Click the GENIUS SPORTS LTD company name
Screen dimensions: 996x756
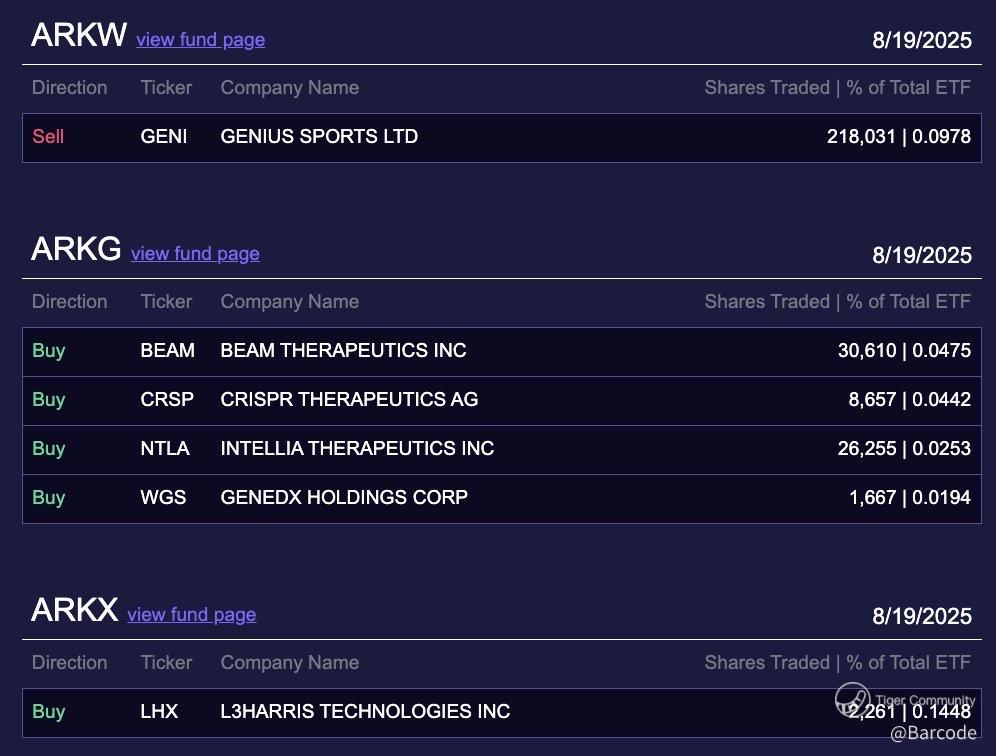(319, 137)
